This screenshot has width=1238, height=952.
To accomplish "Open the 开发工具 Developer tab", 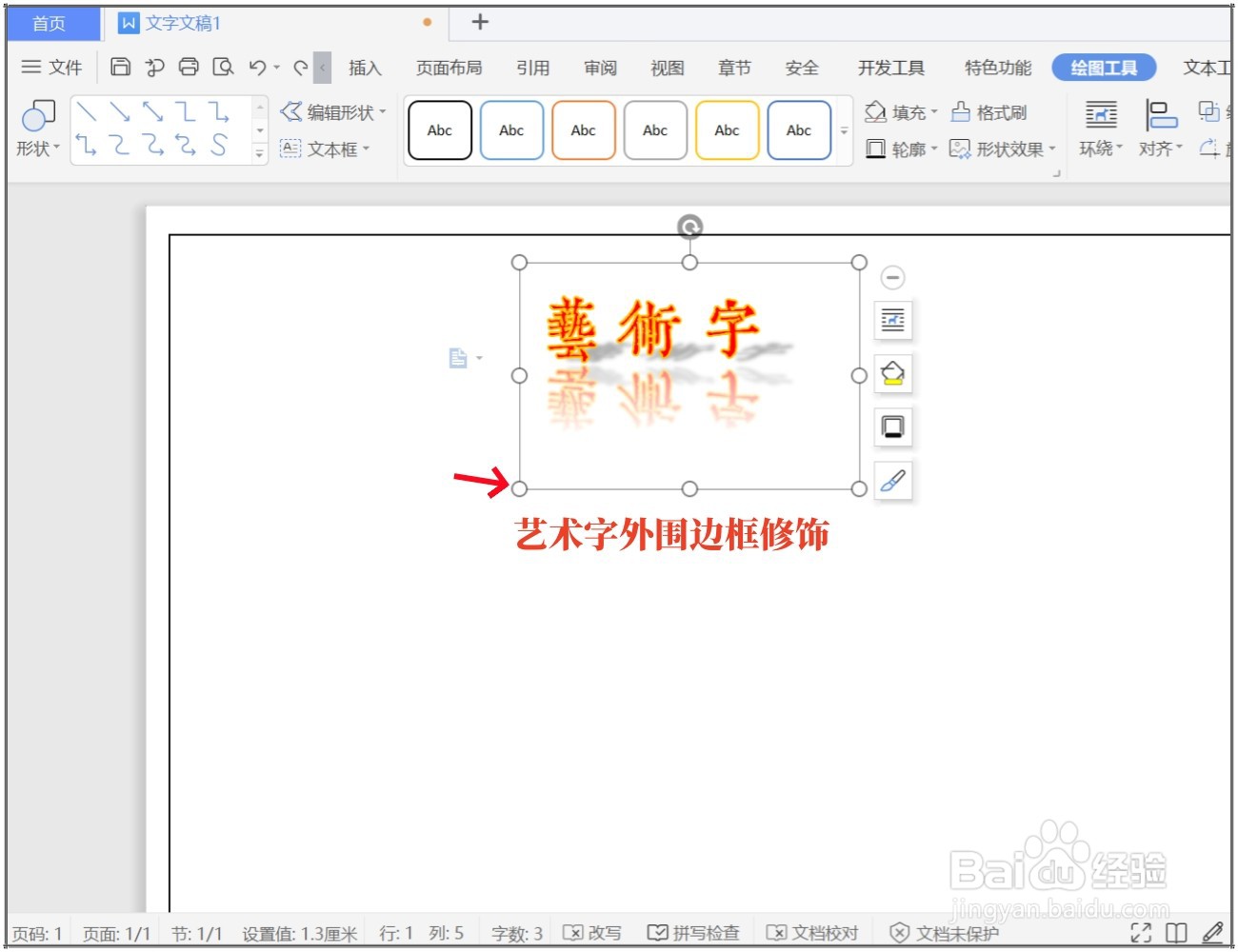I will coord(890,68).
